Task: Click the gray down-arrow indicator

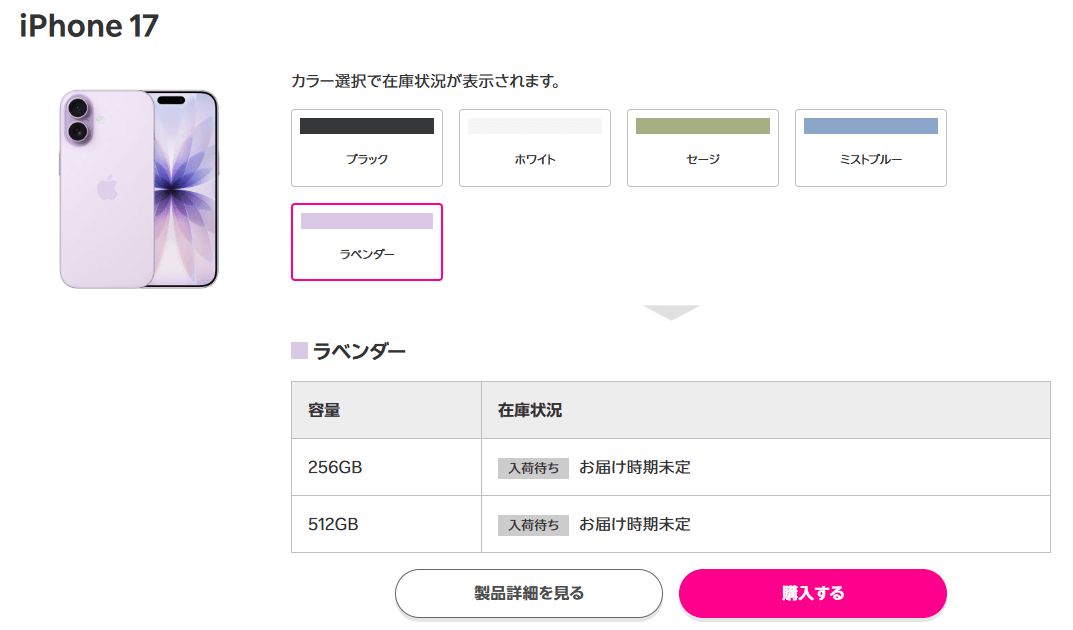Action: tap(671, 312)
